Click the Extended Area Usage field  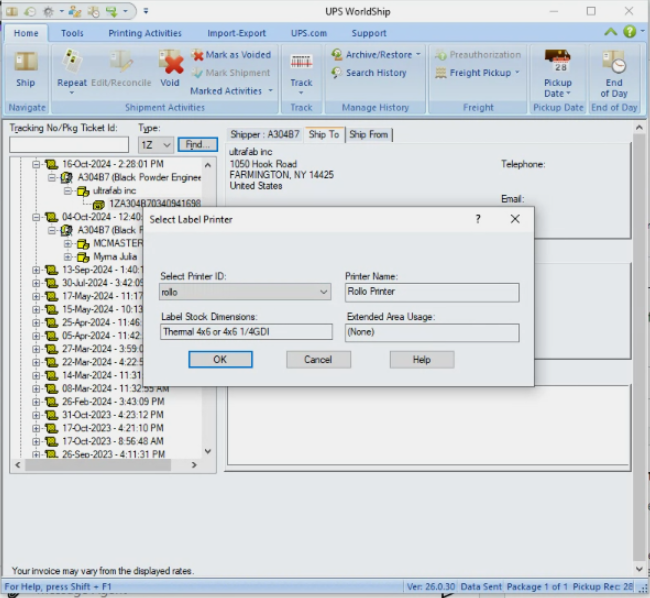click(x=432, y=332)
